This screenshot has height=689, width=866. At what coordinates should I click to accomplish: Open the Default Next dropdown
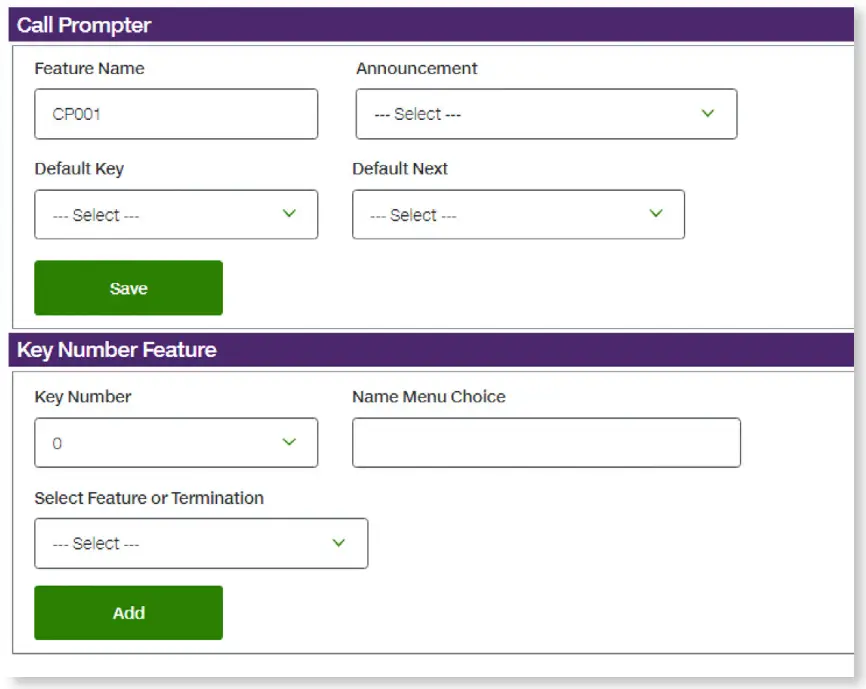coord(517,215)
